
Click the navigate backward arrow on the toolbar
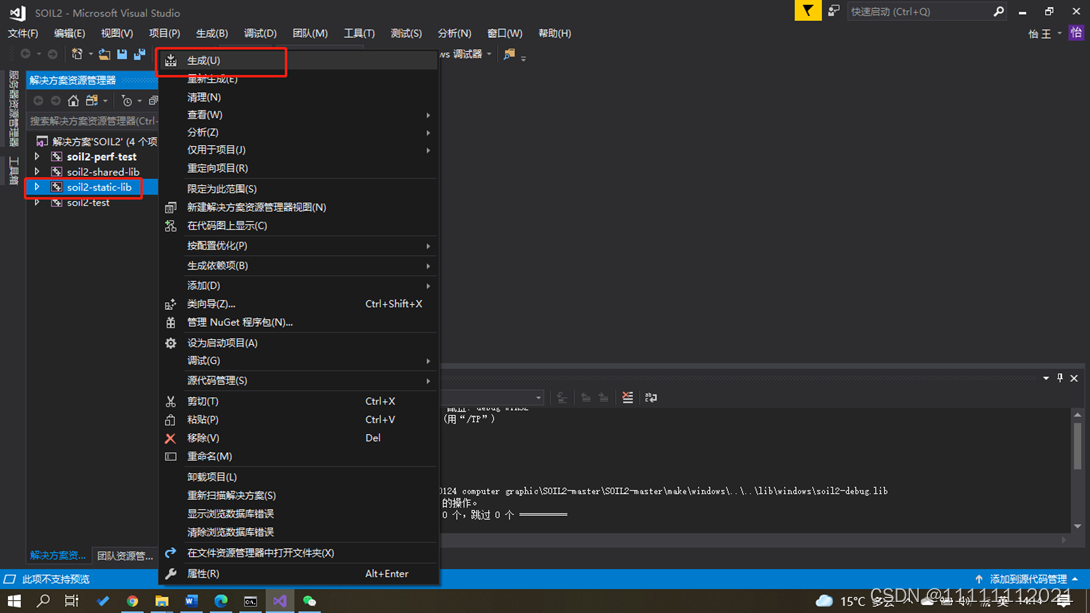(x=25, y=54)
